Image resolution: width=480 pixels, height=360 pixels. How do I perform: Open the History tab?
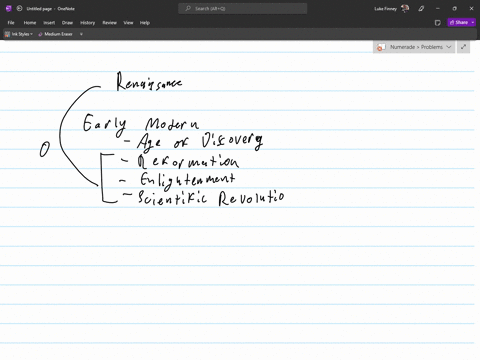88,23
